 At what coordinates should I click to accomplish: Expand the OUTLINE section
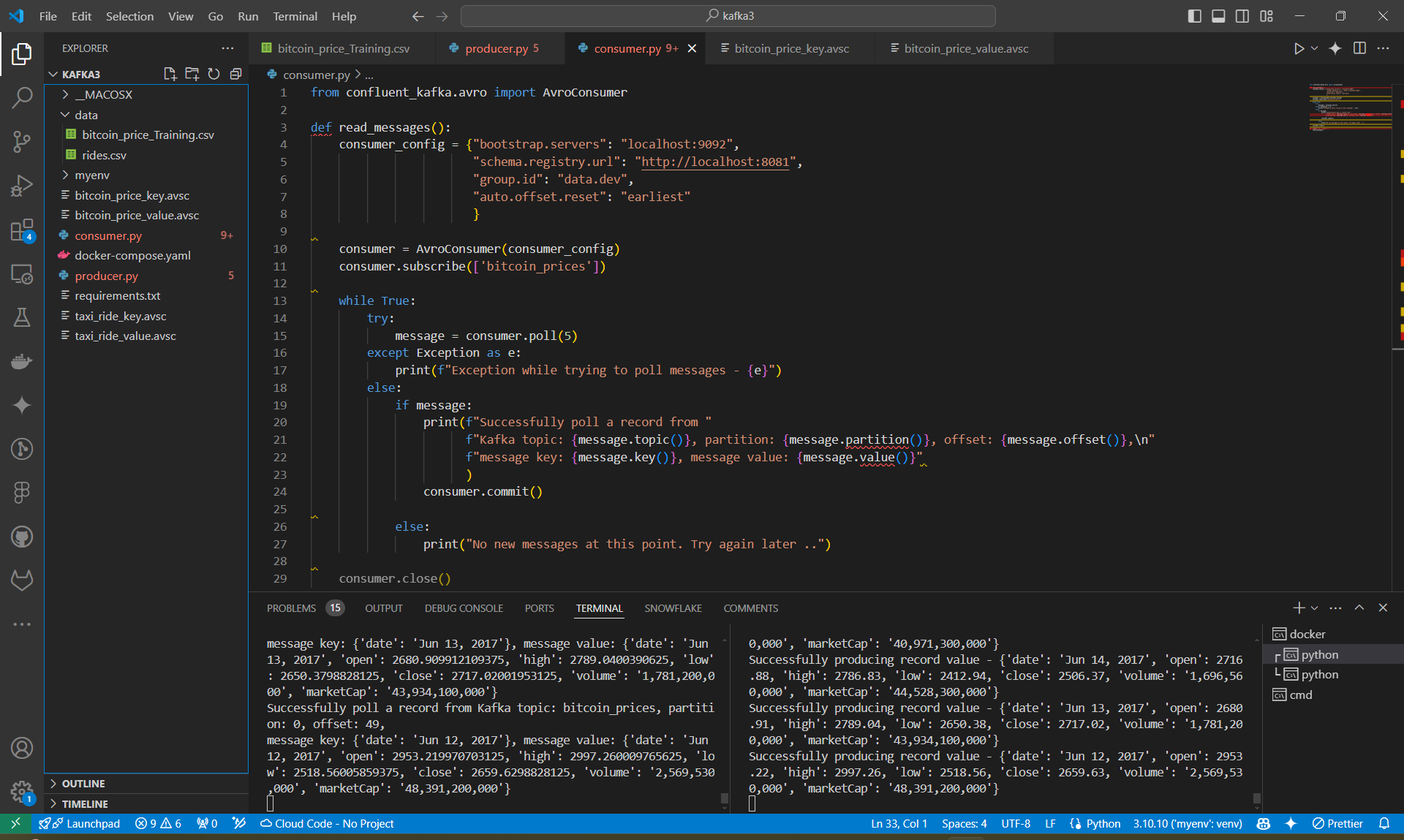coord(83,783)
